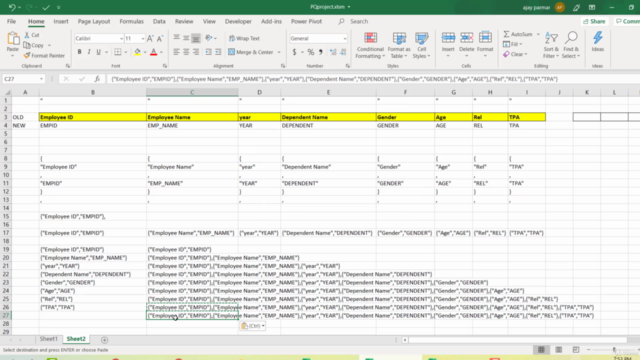Screen dimensions: 640x360
Task: Open the Find & Select magnifier
Action: (x=571, y=45)
